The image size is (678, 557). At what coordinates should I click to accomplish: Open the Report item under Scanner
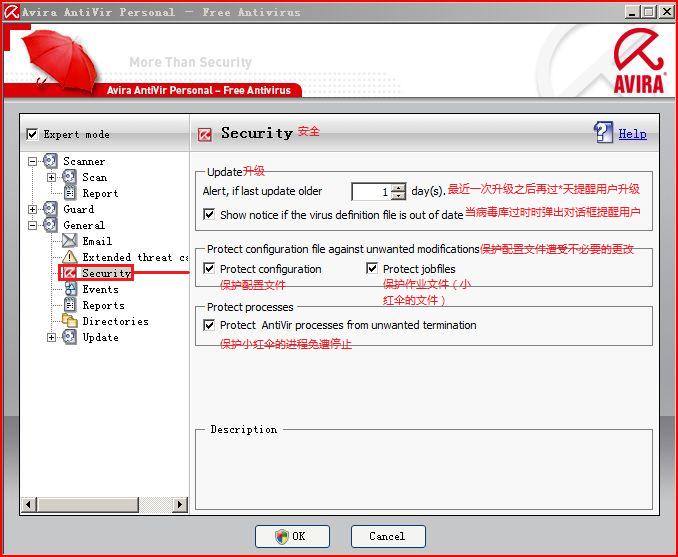100,193
